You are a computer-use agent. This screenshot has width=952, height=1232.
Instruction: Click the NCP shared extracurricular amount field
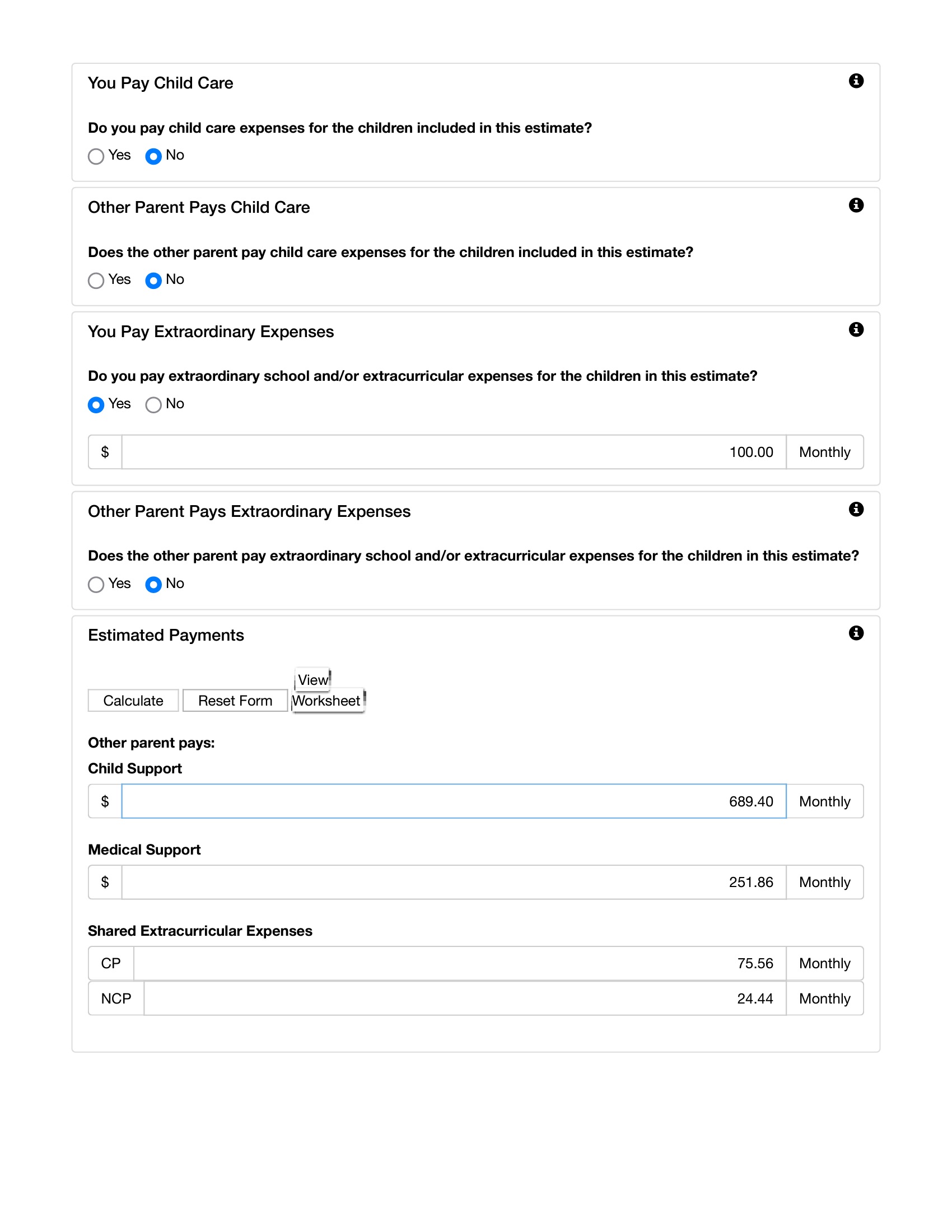pyautogui.click(x=464, y=998)
